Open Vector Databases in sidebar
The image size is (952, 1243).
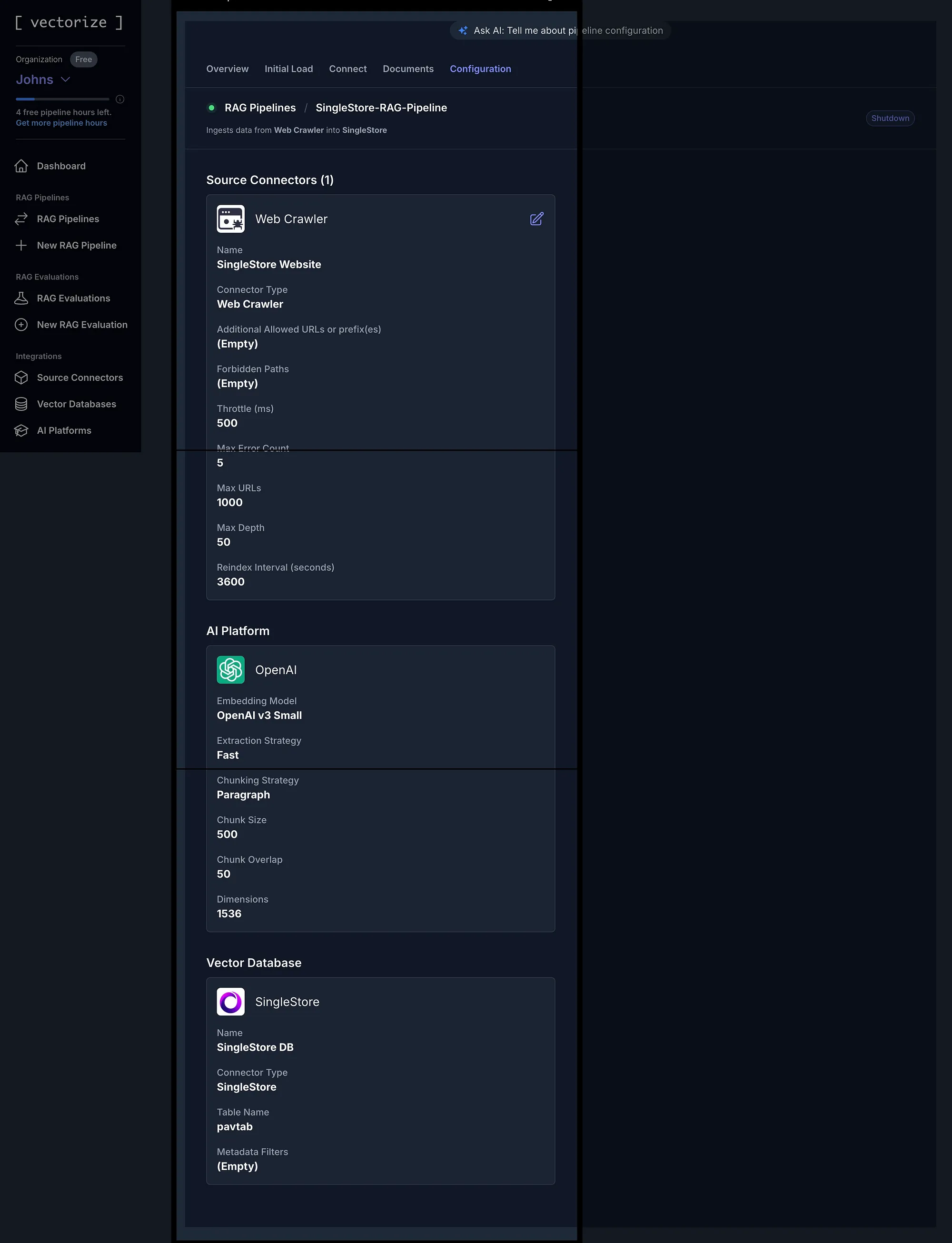77,404
